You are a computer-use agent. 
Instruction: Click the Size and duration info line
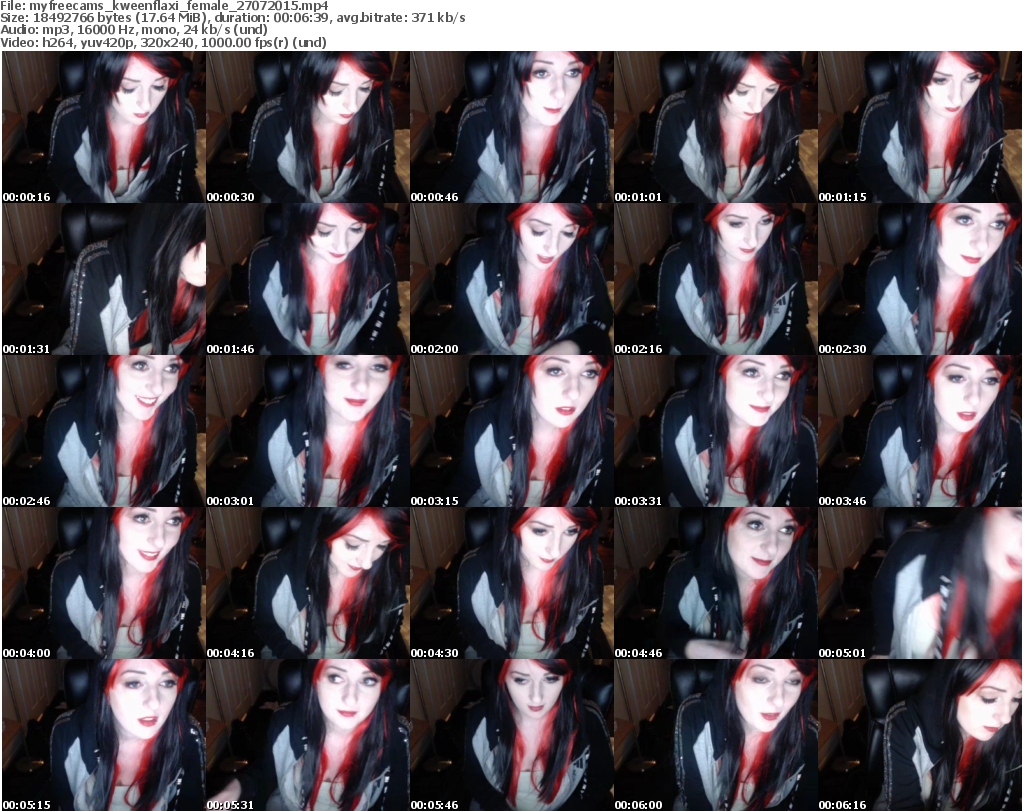(233, 18)
